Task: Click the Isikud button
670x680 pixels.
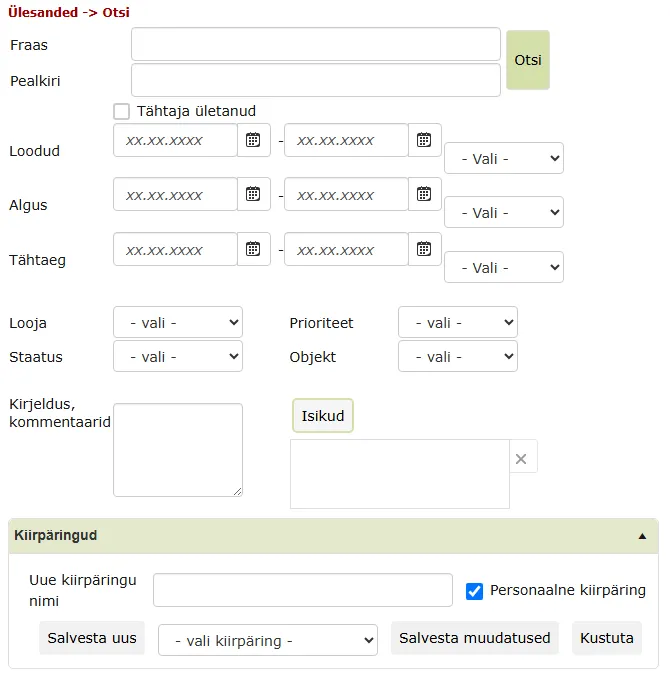Action: coord(323,415)
